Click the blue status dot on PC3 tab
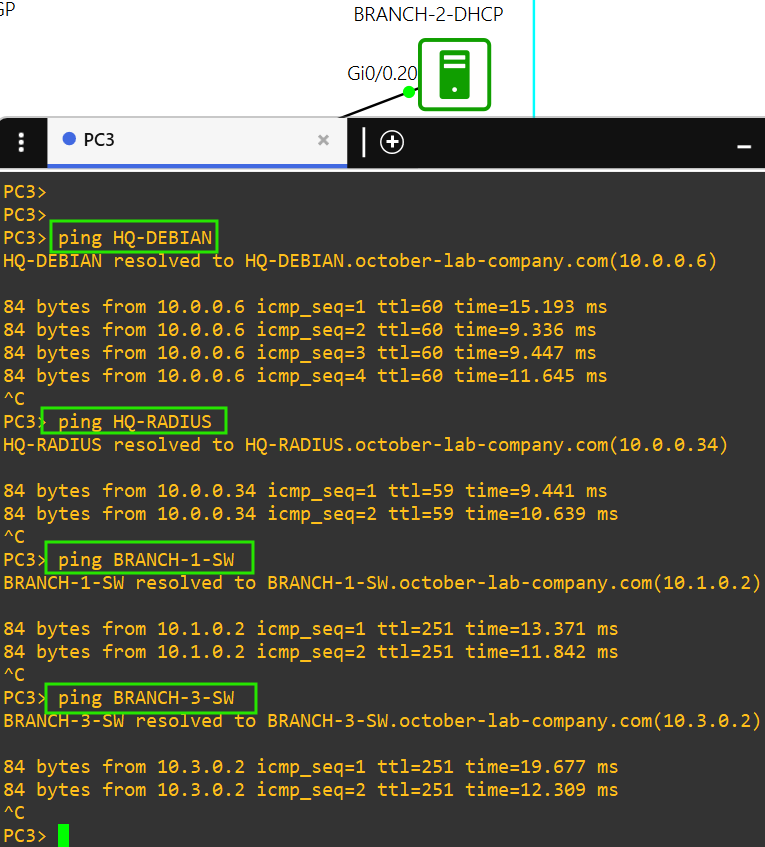 pyautogui.click(x=69, y=140)
